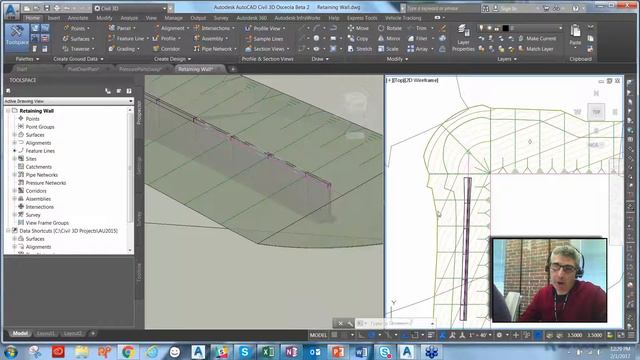Viewport: 640px width, 360px height.
Task: Open the Home ribbon tab
Action: pyautogui.click(x=32, y=18)
